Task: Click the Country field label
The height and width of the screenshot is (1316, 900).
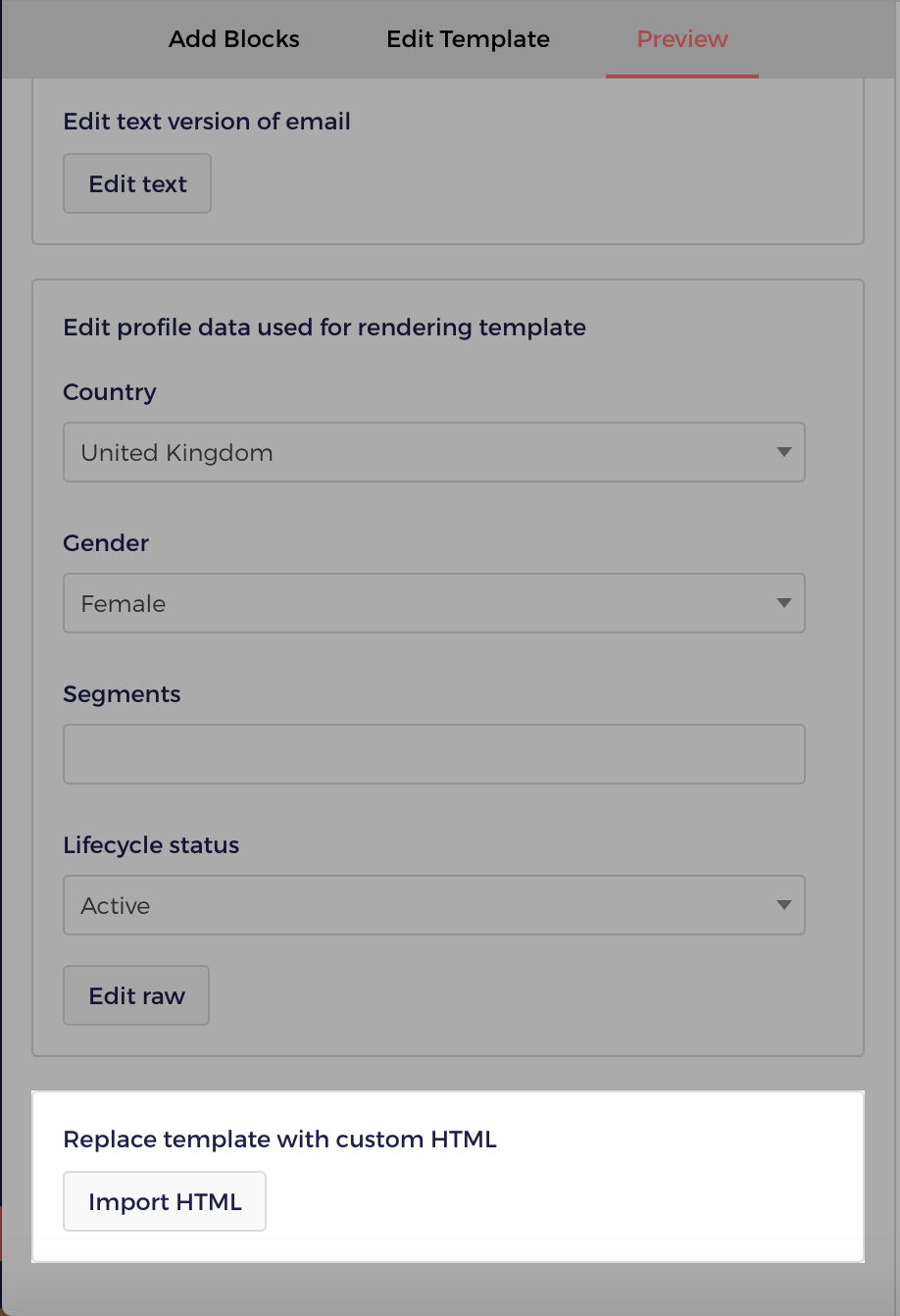Action: point(110,392)
